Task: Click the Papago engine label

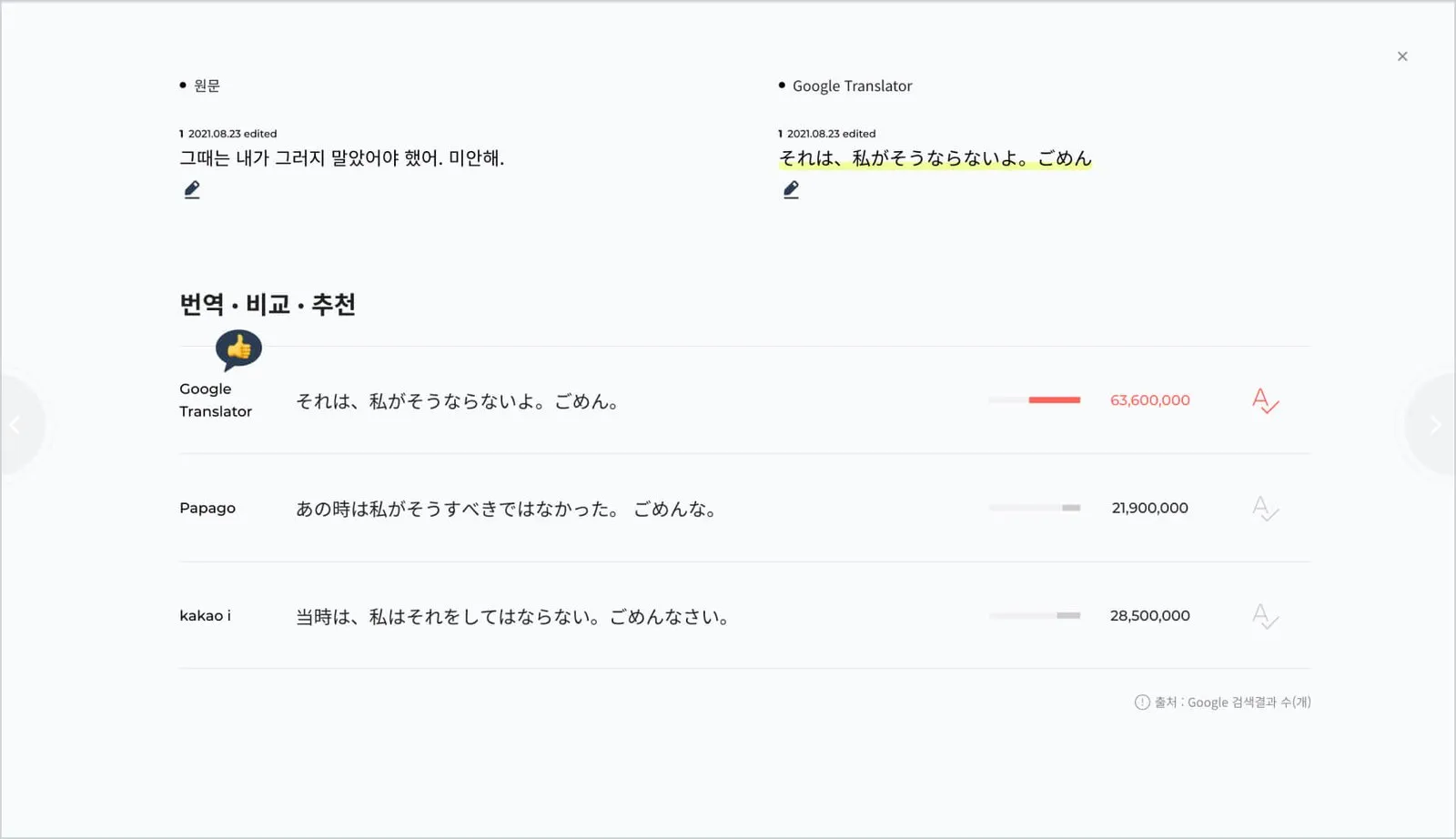Action: click(207, 508)
